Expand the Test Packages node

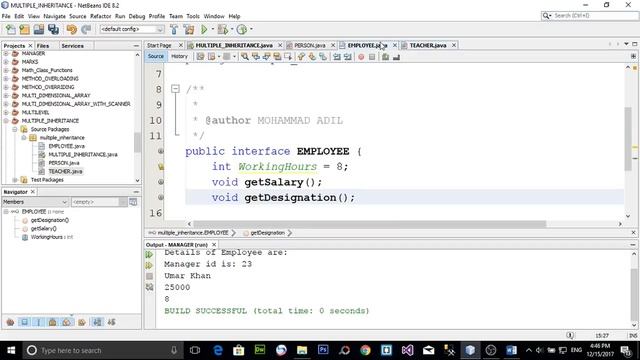(x=15, y=180)
